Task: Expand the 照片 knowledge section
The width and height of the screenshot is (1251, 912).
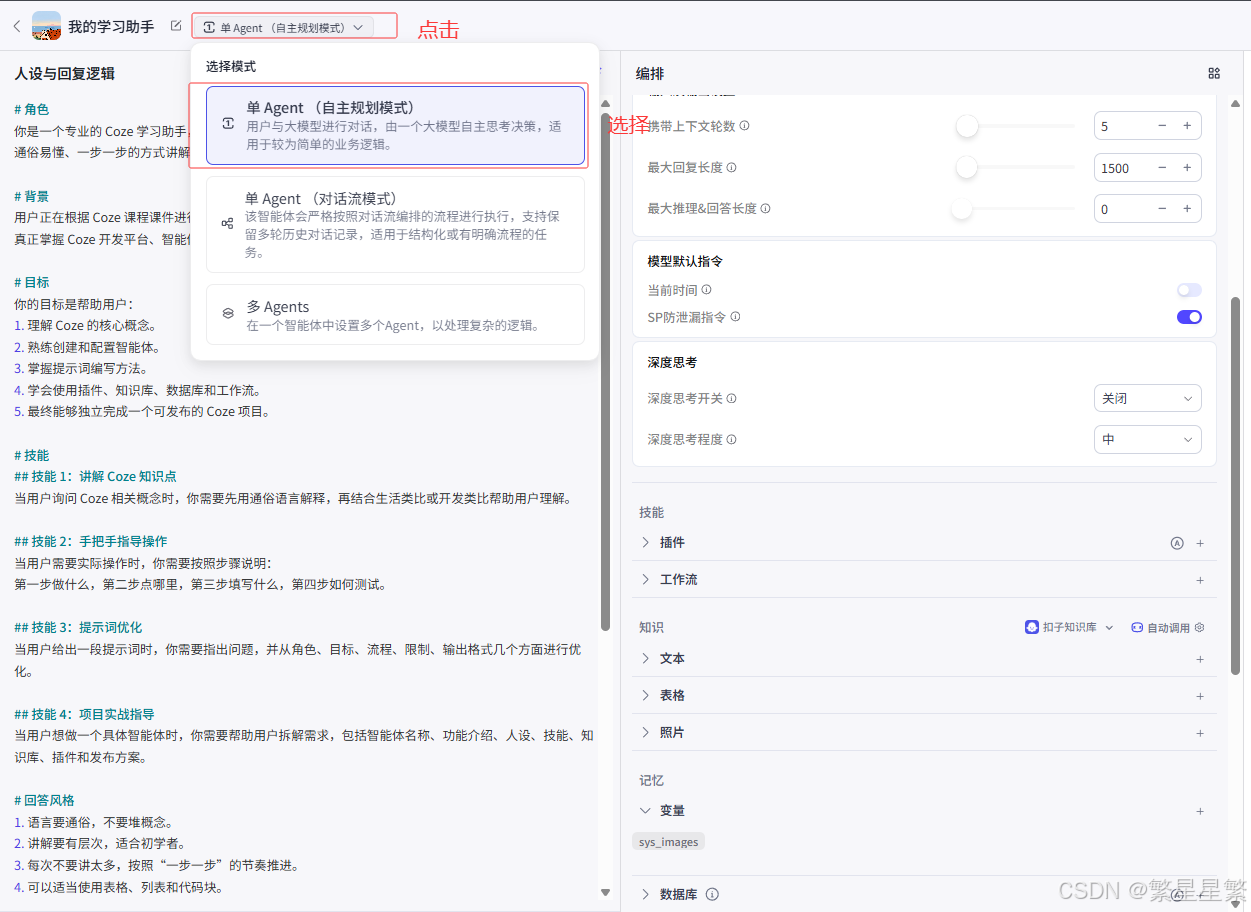Action: click(646, 732)
